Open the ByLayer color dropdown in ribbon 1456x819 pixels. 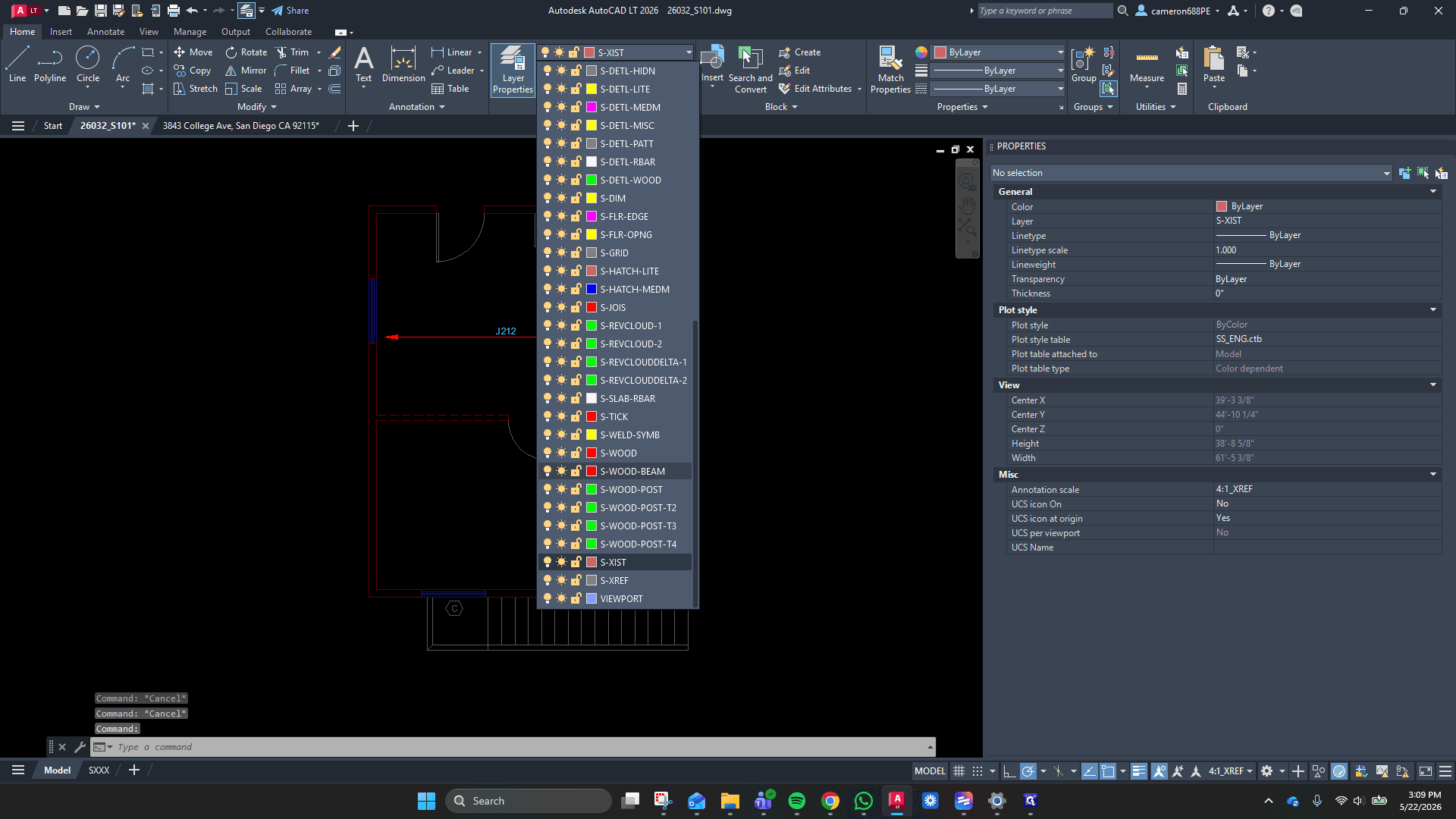coord(999,52)
